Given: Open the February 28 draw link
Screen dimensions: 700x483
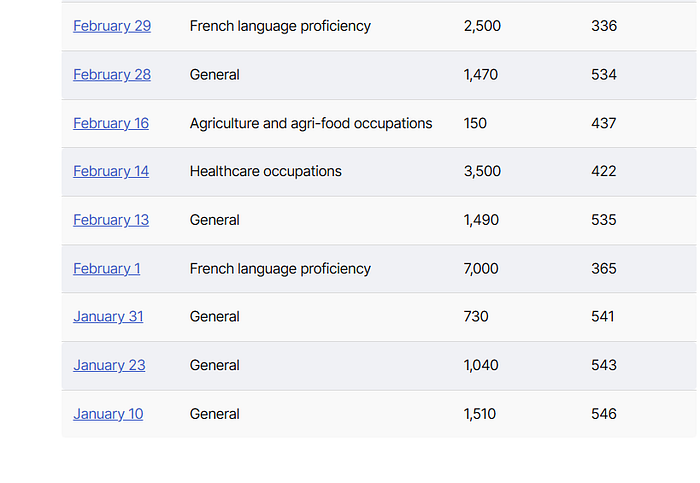Looking at the screenshot, I should pyautogui.click(x=112, y=75).
